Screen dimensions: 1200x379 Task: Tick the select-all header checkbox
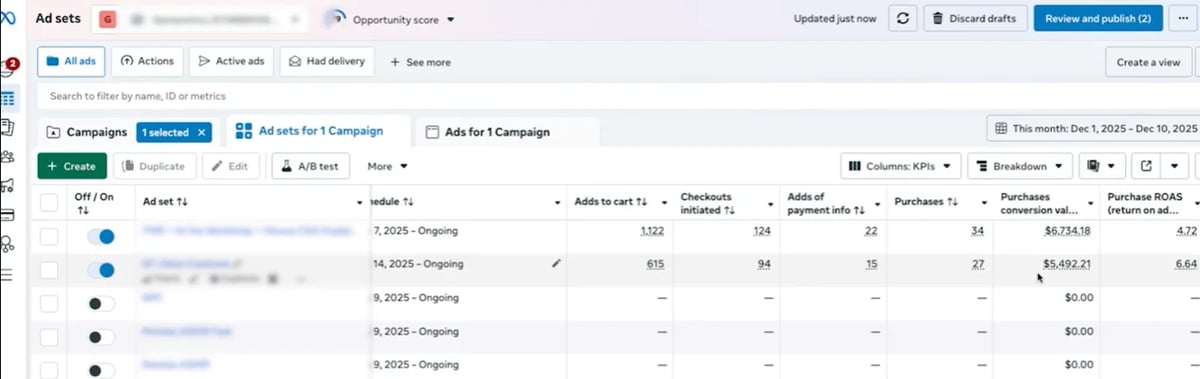pos(49,203)
